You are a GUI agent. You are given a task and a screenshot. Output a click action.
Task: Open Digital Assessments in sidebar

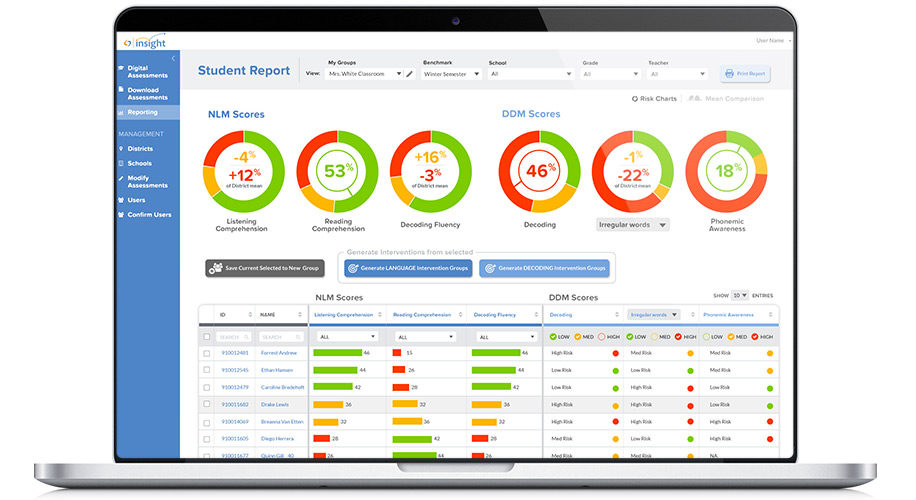[147, 72]
